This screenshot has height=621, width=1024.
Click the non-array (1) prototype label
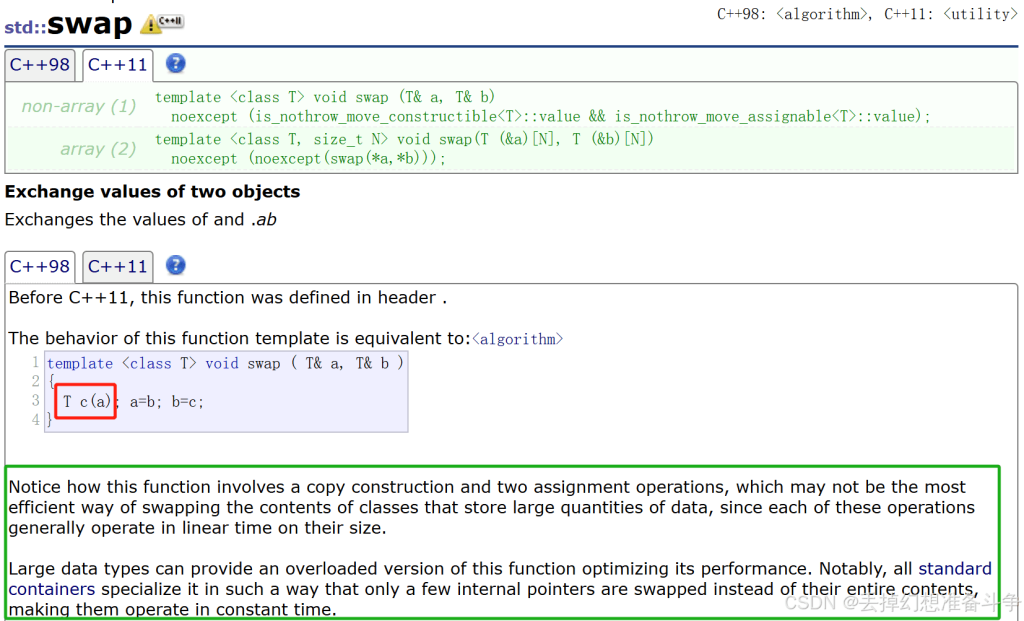pos(79,106)
